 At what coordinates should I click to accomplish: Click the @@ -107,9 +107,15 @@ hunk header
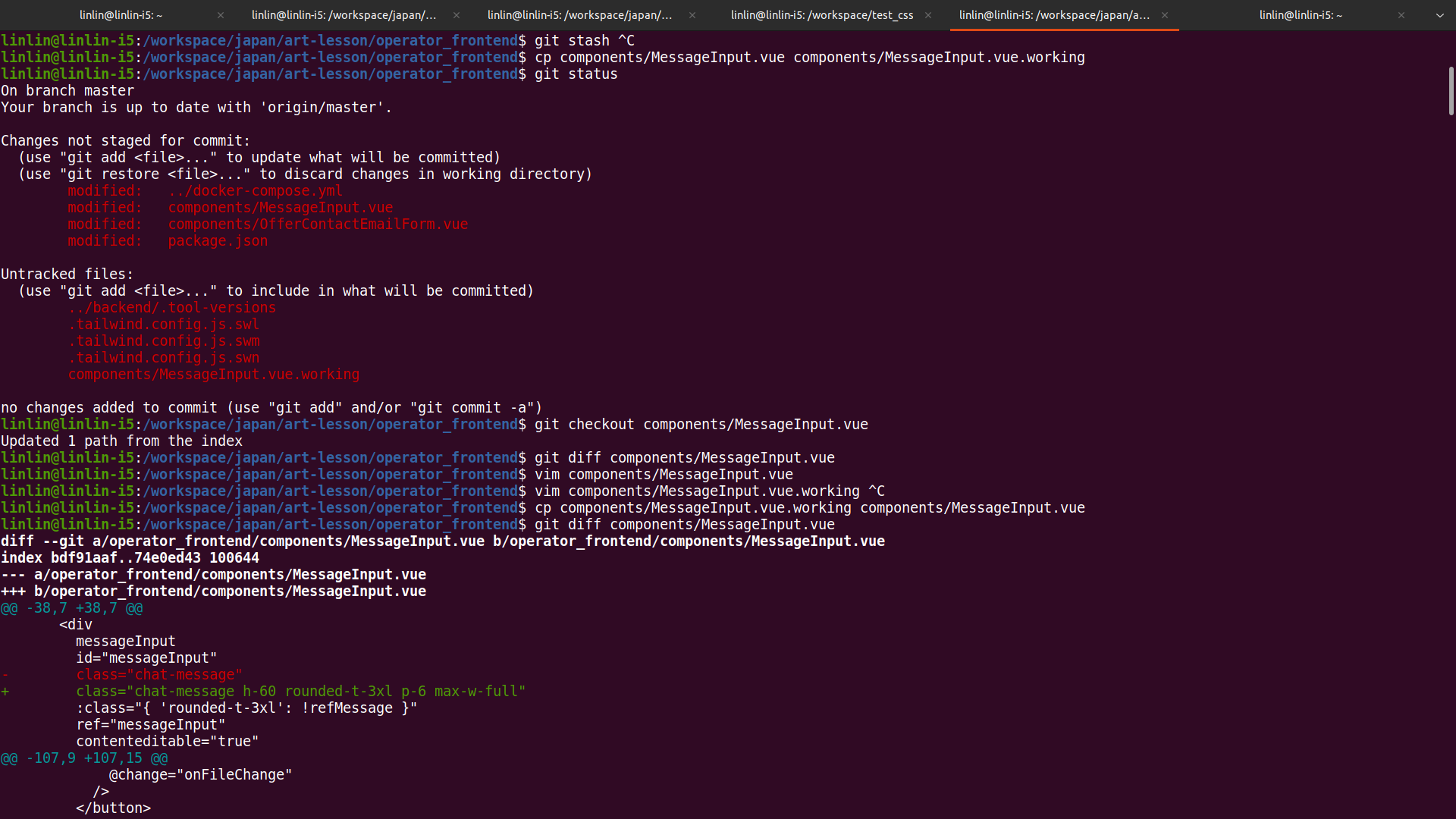coord(84,758)
